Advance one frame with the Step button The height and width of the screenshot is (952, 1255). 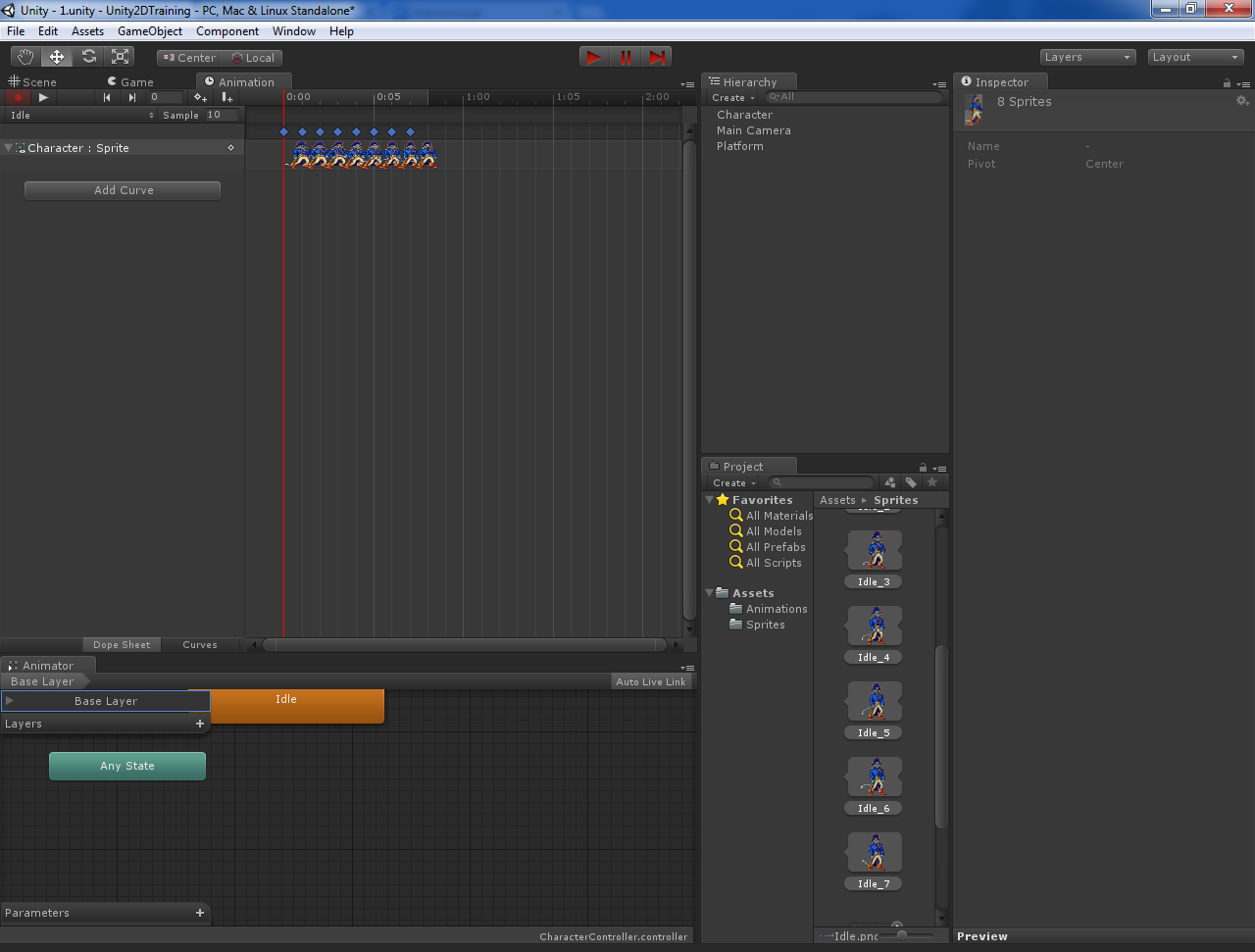657,57
